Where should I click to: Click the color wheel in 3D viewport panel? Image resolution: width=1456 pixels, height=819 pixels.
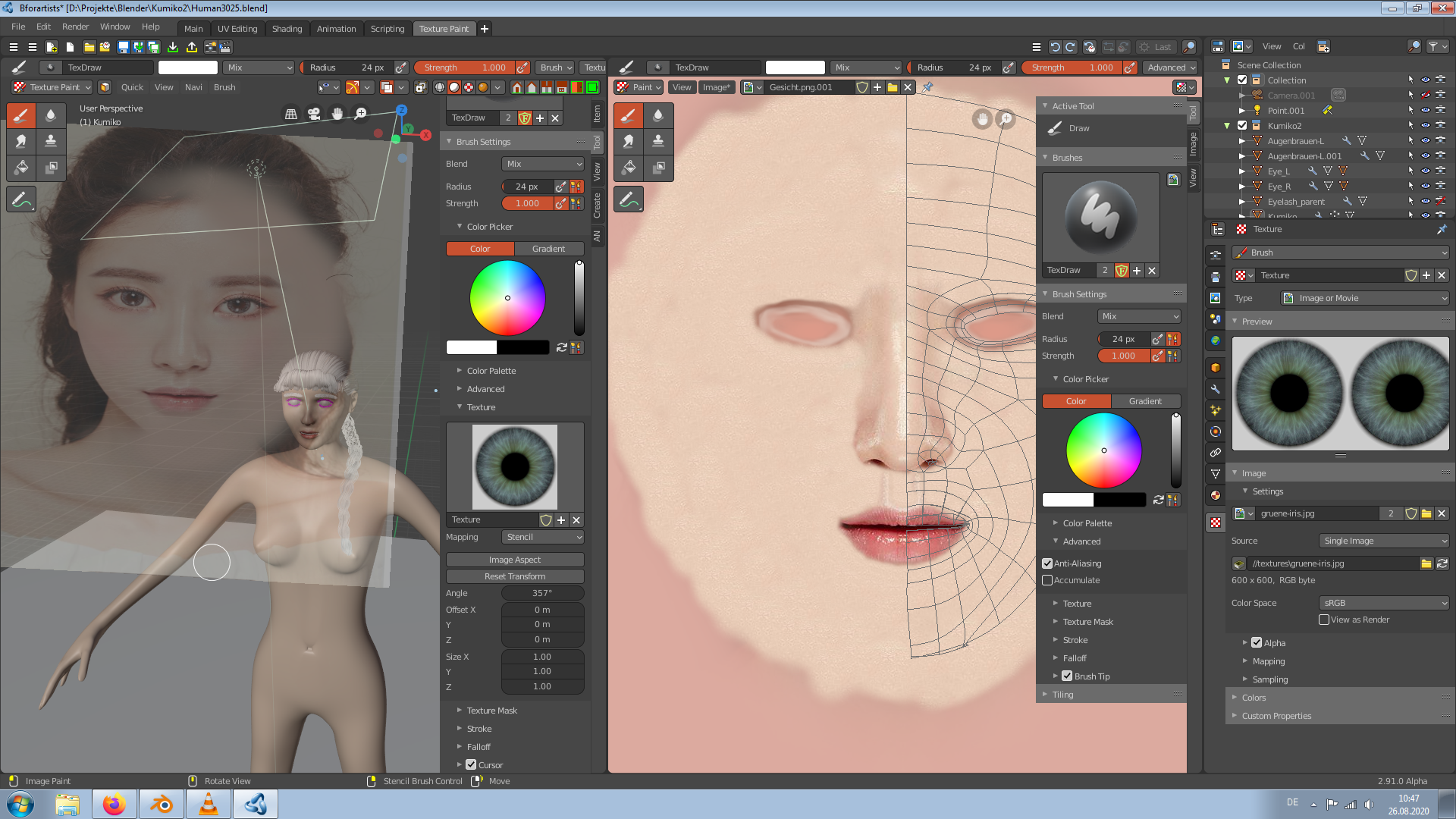pyautogui.click(x=507, y=298)
